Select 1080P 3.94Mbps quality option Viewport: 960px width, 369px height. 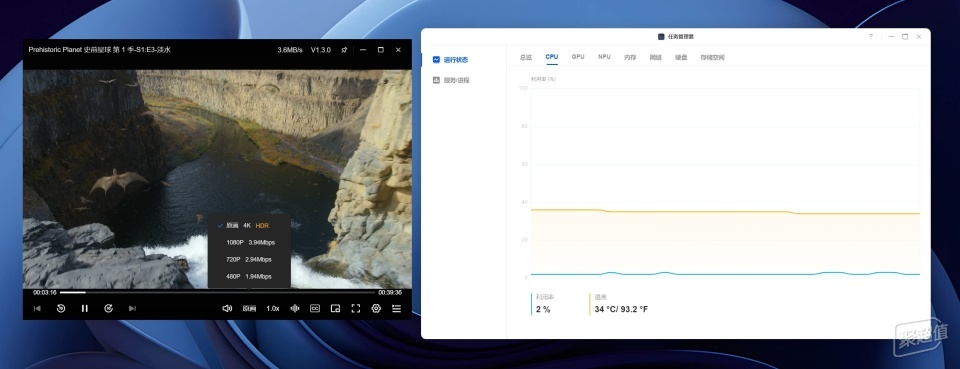[x=249, y=242]
